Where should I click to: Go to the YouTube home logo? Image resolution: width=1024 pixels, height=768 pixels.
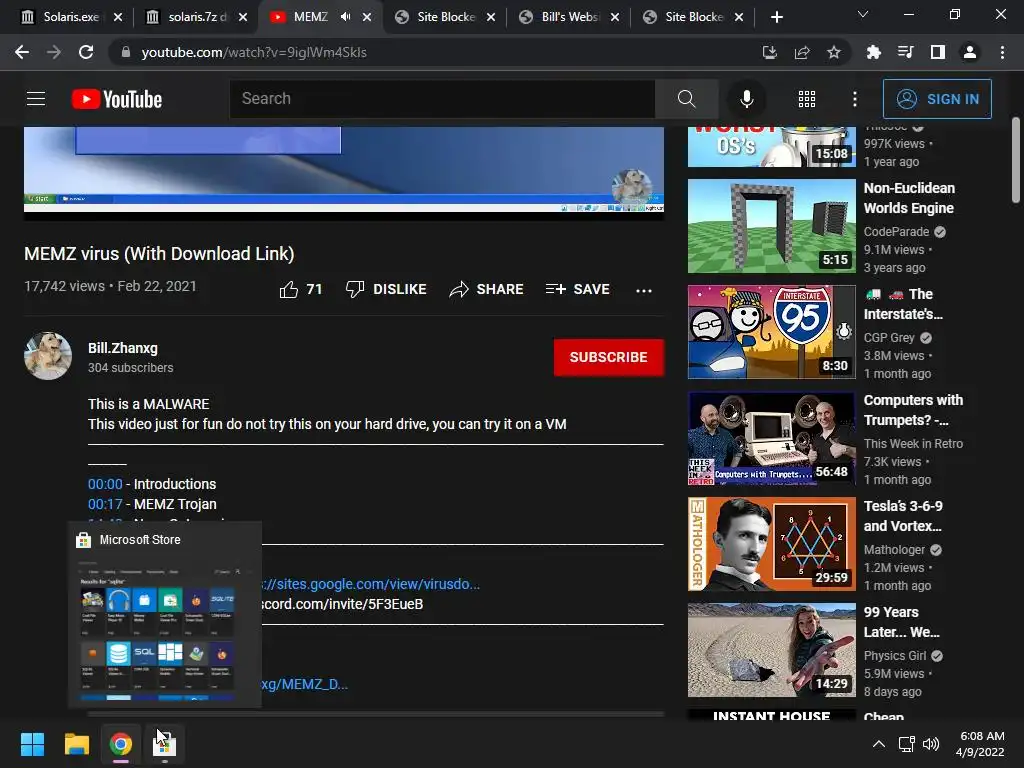(117, 99)
